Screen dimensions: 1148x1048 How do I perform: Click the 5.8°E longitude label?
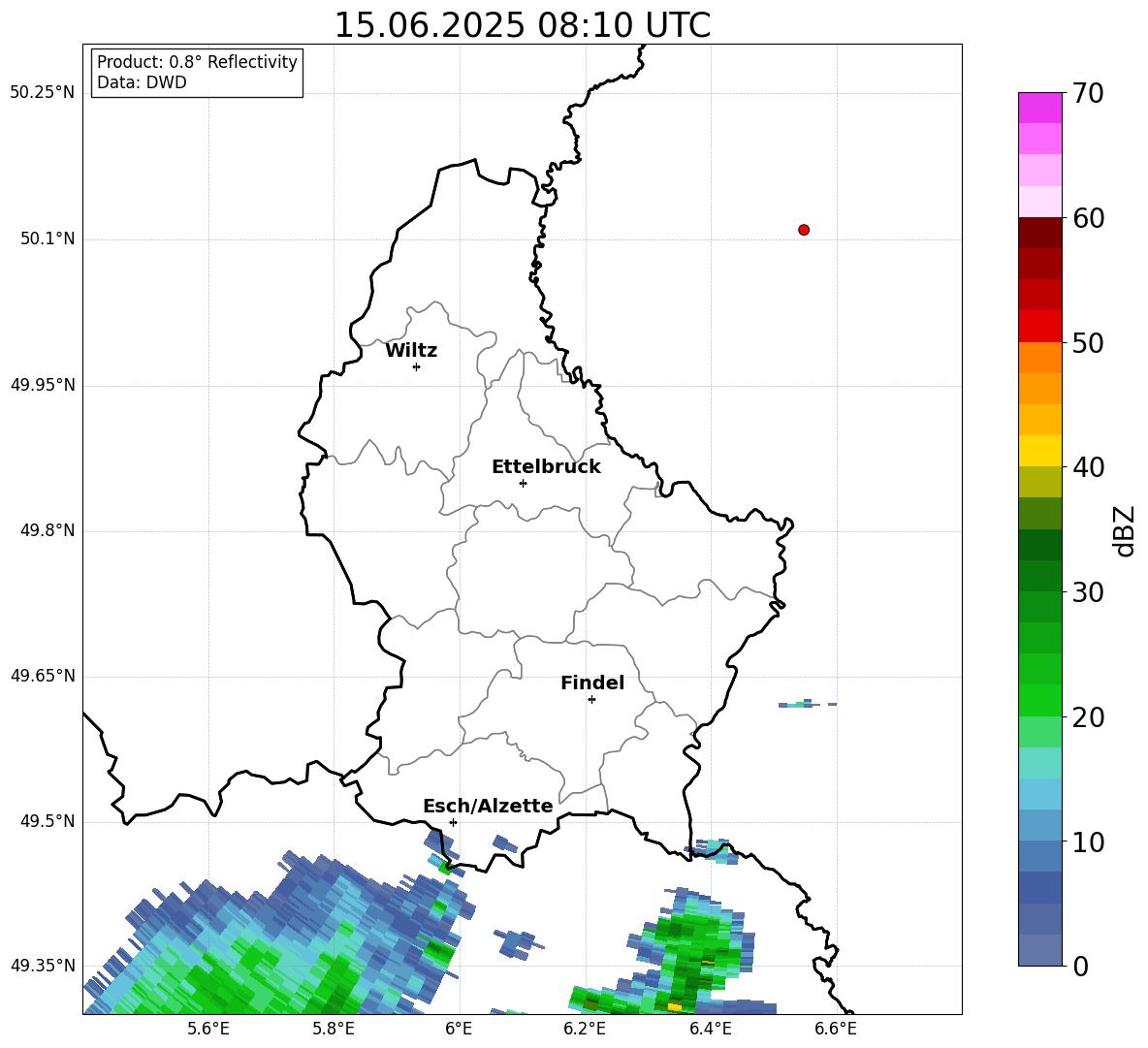click(334, 1029)
